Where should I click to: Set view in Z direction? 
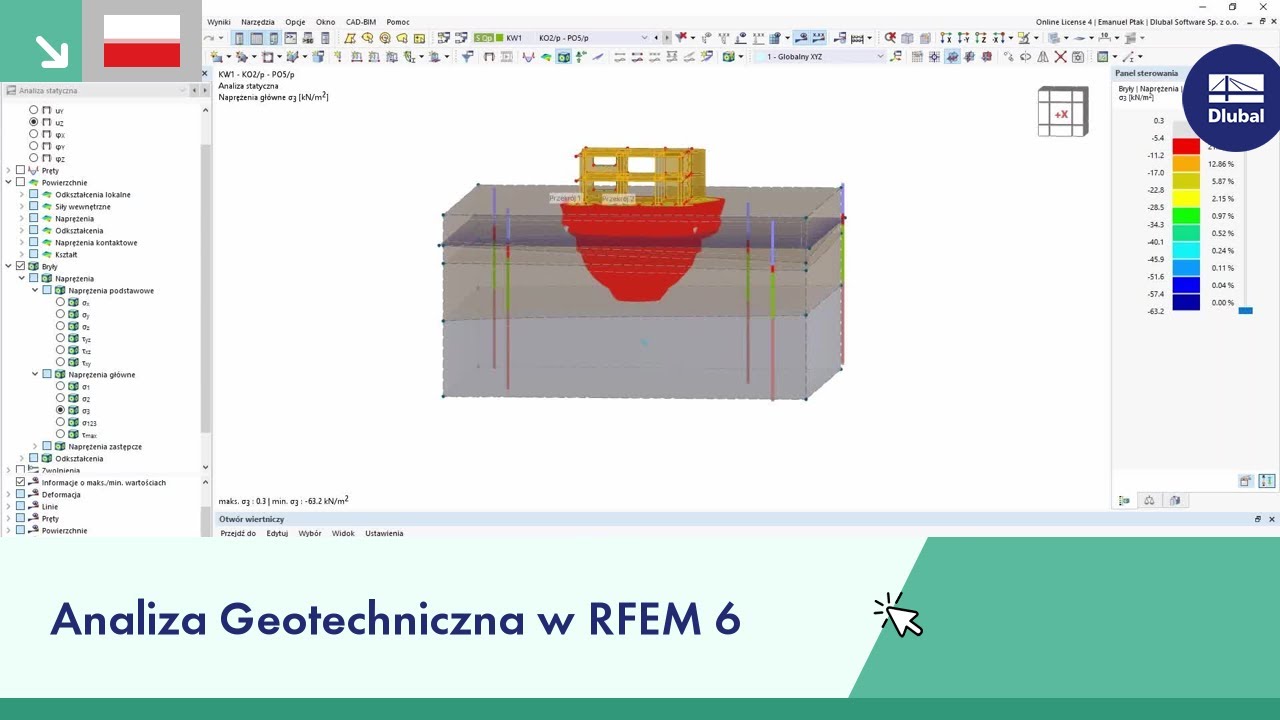tap(981, 38)
